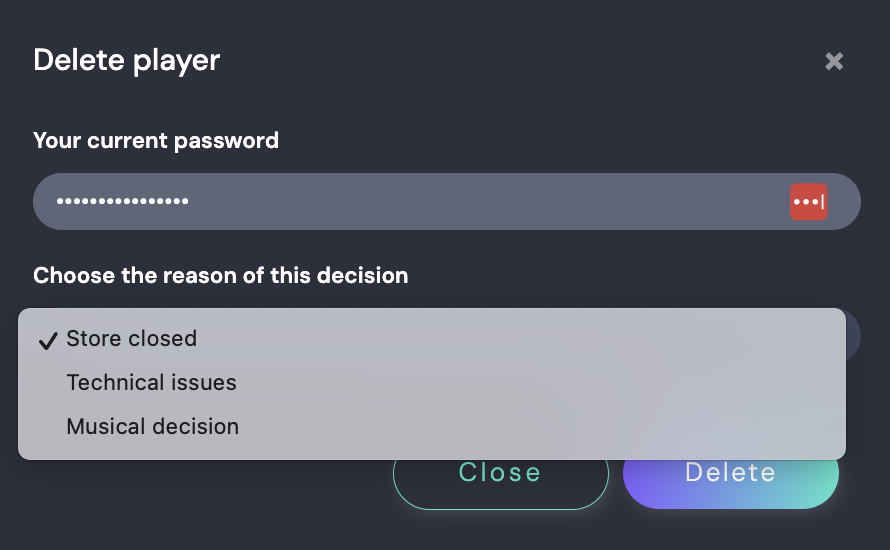Click the checkmark beside Store closed
This screenshot has height=550, width=890.
pos(47,340)
